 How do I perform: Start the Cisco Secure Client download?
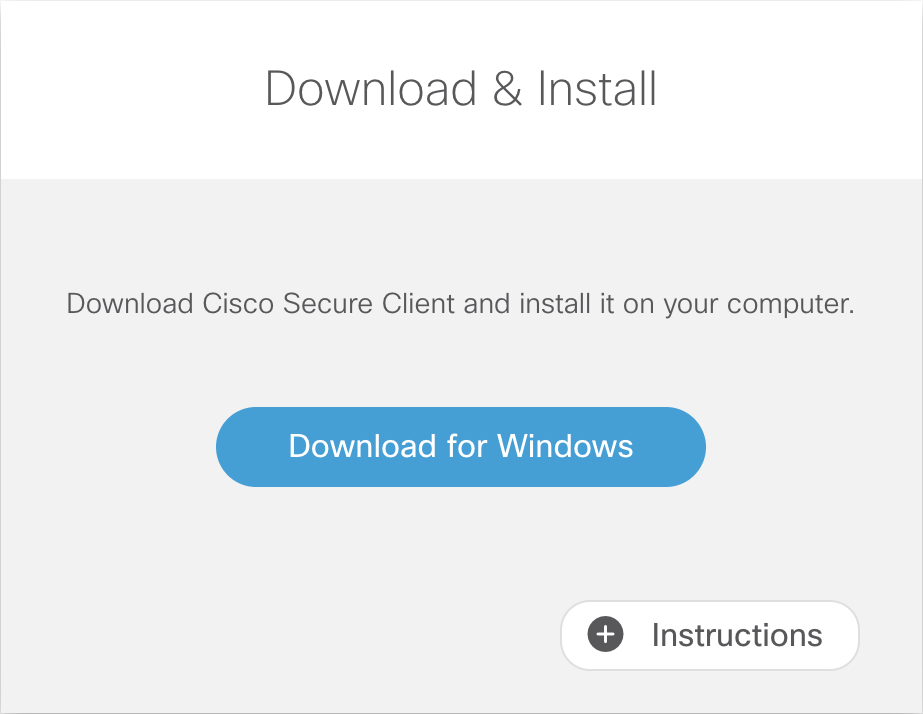tap(460, 447)
